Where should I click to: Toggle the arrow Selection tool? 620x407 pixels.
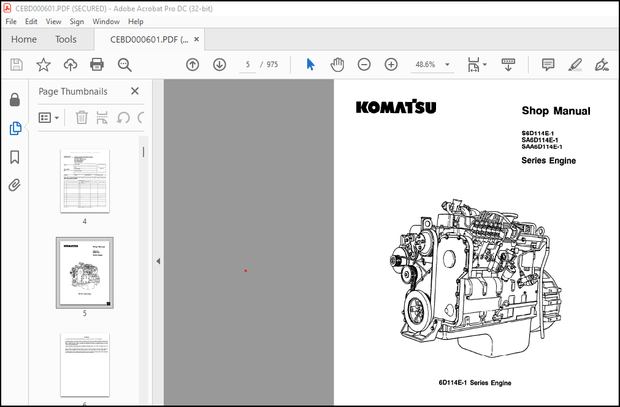310,64
